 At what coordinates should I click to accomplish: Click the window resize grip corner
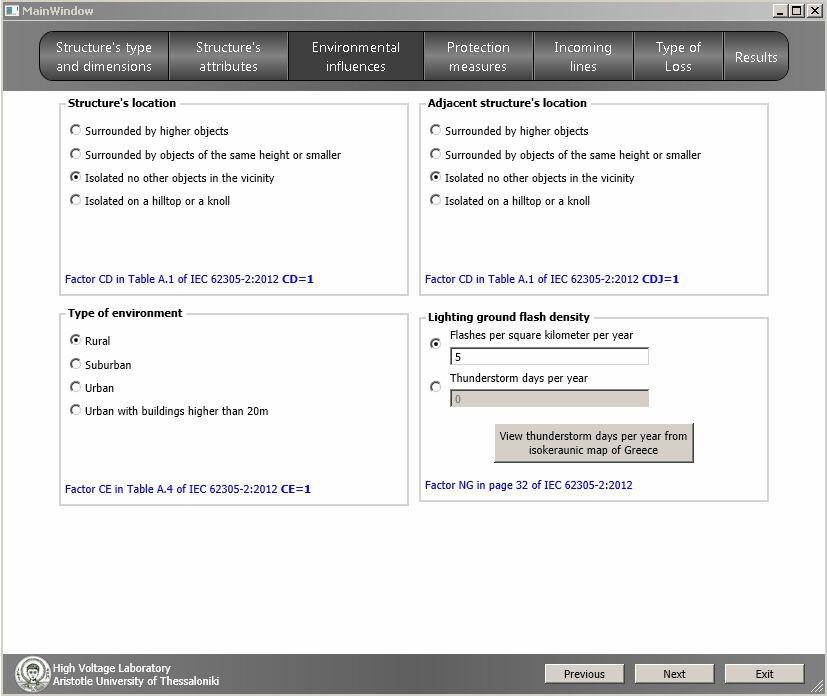[818, 687]
